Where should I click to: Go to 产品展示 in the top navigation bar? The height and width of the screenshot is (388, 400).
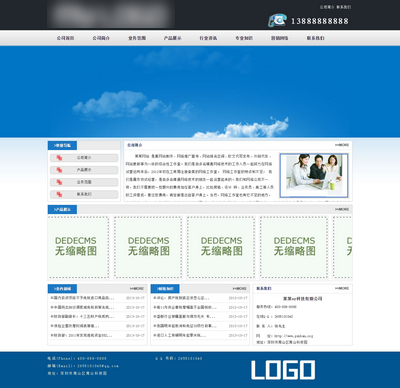[x=173, y=38]
